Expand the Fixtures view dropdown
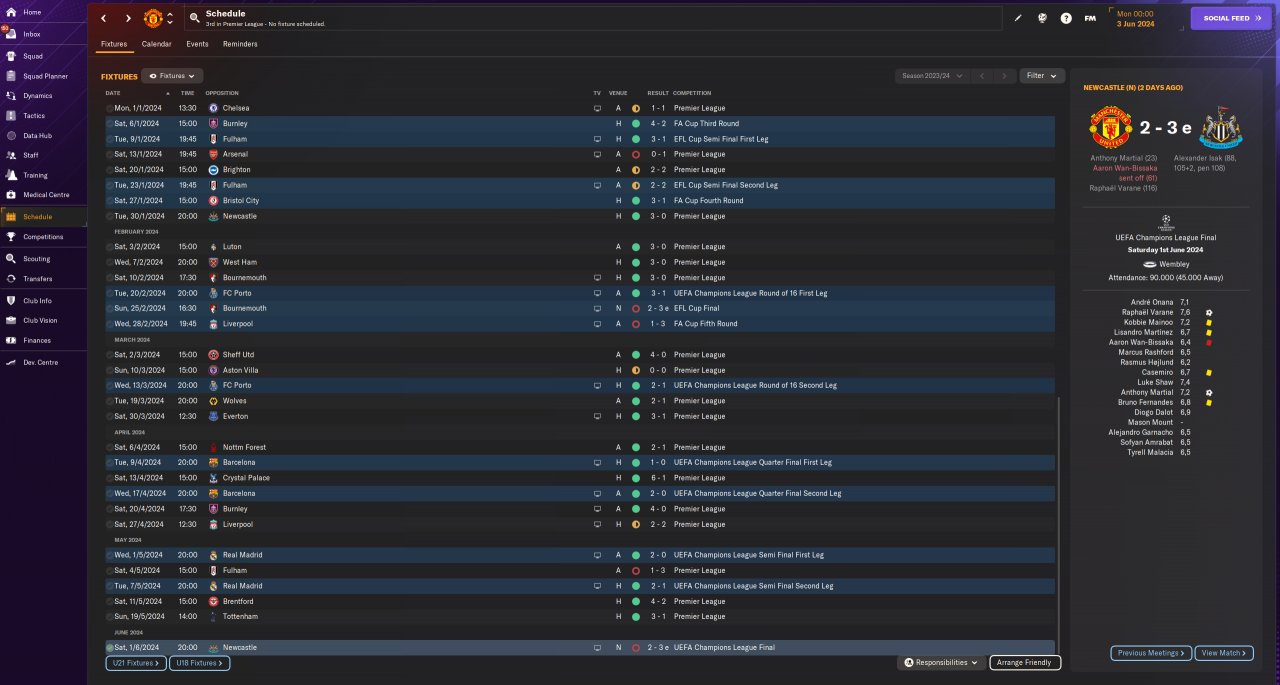The image size is (1280, 685). (x=172, y=76)
